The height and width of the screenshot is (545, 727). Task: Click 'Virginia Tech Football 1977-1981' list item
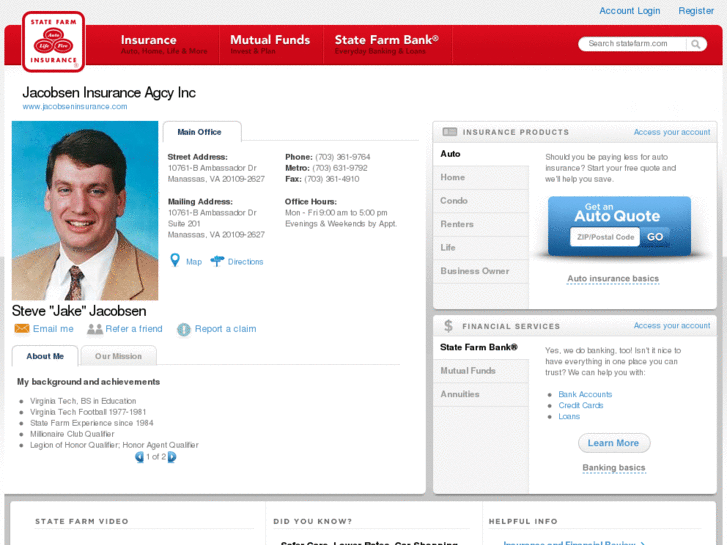pyautogui.click(x=88, y=412)
